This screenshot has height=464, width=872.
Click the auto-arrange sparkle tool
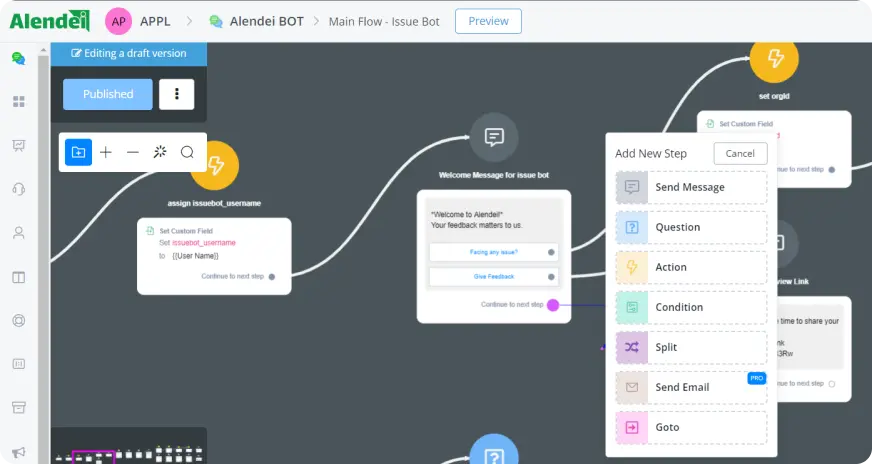pos(160,152)
